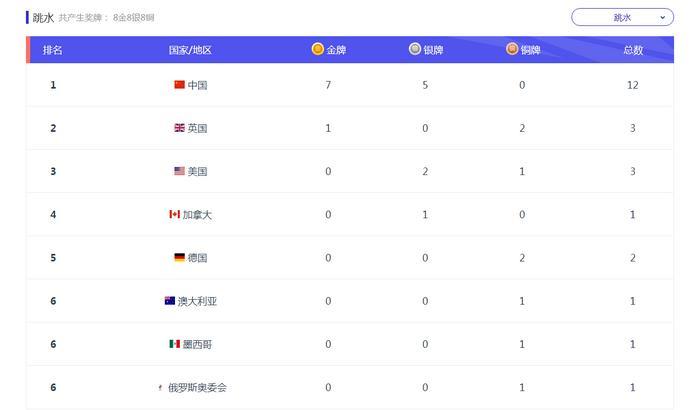The height and width of the screenshot is (410, 700).
Task: Click the dropdown chevron arrow
Action: [x=662, y=17]
